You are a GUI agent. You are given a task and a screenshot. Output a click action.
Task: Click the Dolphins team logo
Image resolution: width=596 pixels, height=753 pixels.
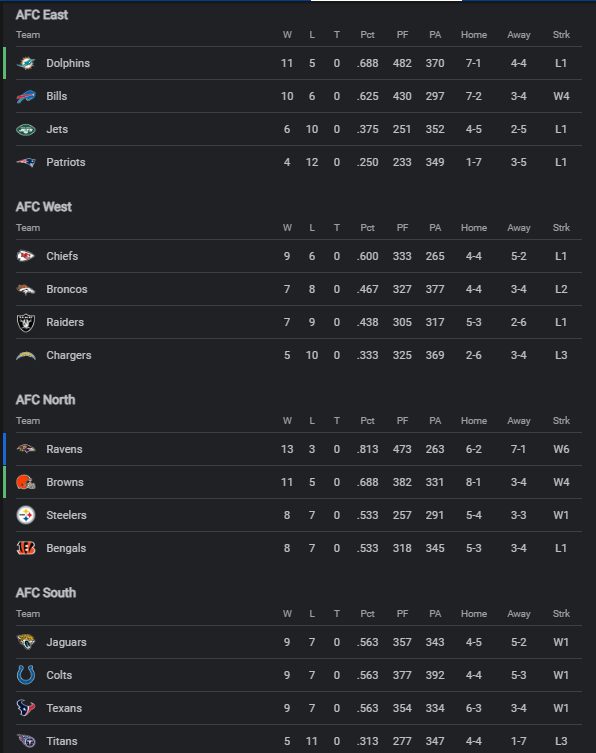(26, 63)
